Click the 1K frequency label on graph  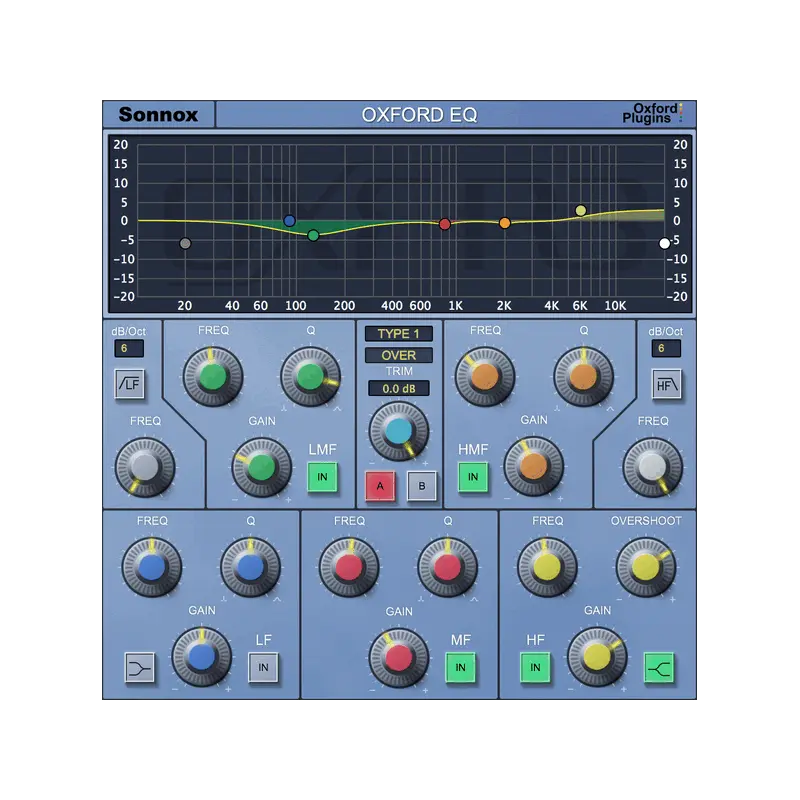pos(455,306)
